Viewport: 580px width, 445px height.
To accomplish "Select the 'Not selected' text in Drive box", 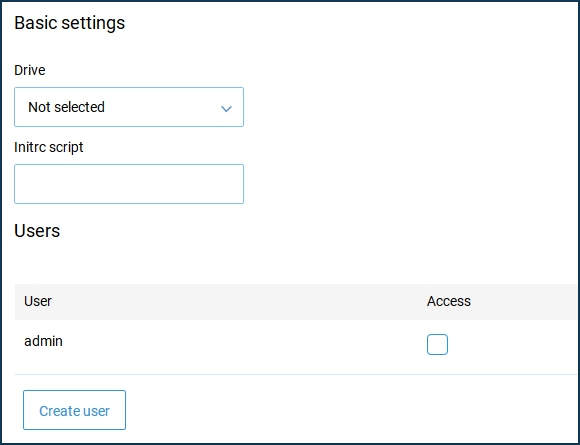I will tap(66, 107).
